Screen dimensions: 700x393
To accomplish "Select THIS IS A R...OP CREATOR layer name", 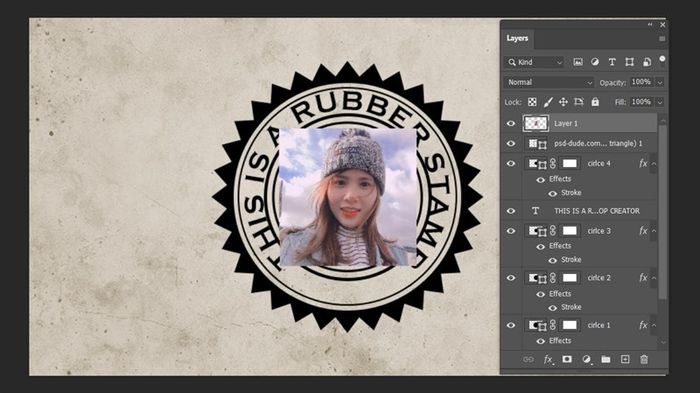I will click(x=597, y=211).
